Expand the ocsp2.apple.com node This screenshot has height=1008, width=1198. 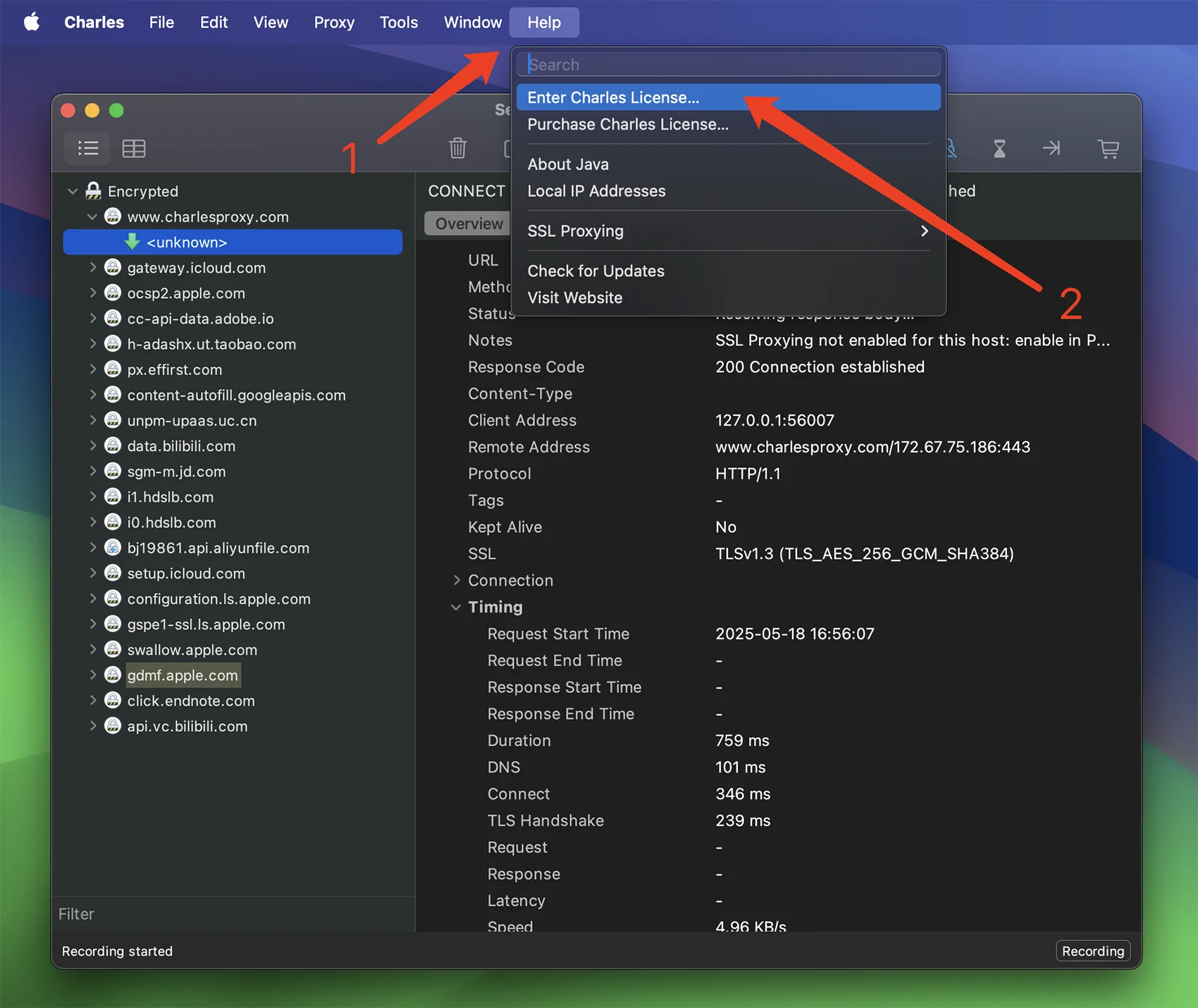point(92,293)
